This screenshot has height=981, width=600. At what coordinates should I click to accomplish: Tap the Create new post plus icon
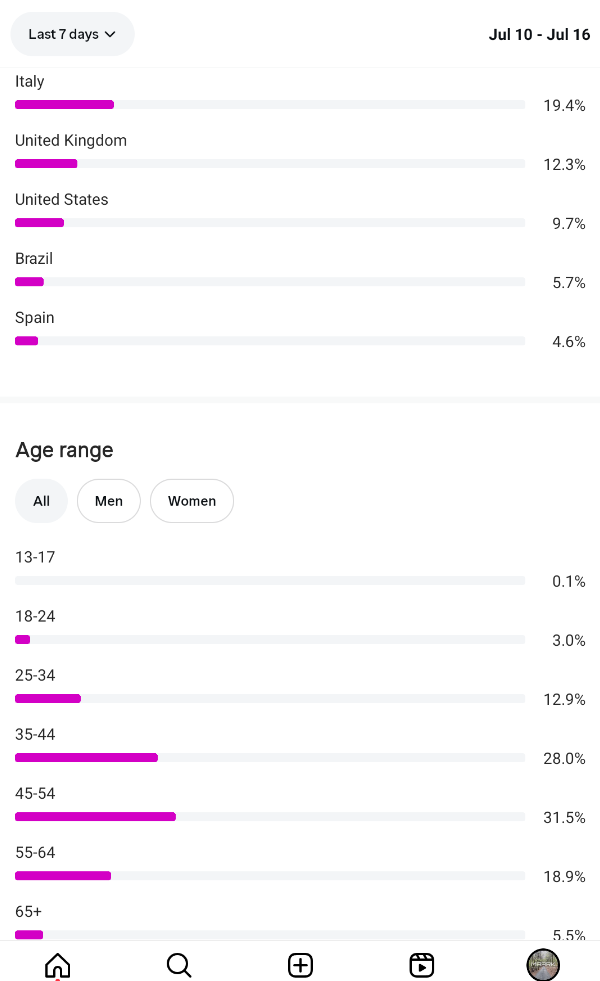point(300,965)
